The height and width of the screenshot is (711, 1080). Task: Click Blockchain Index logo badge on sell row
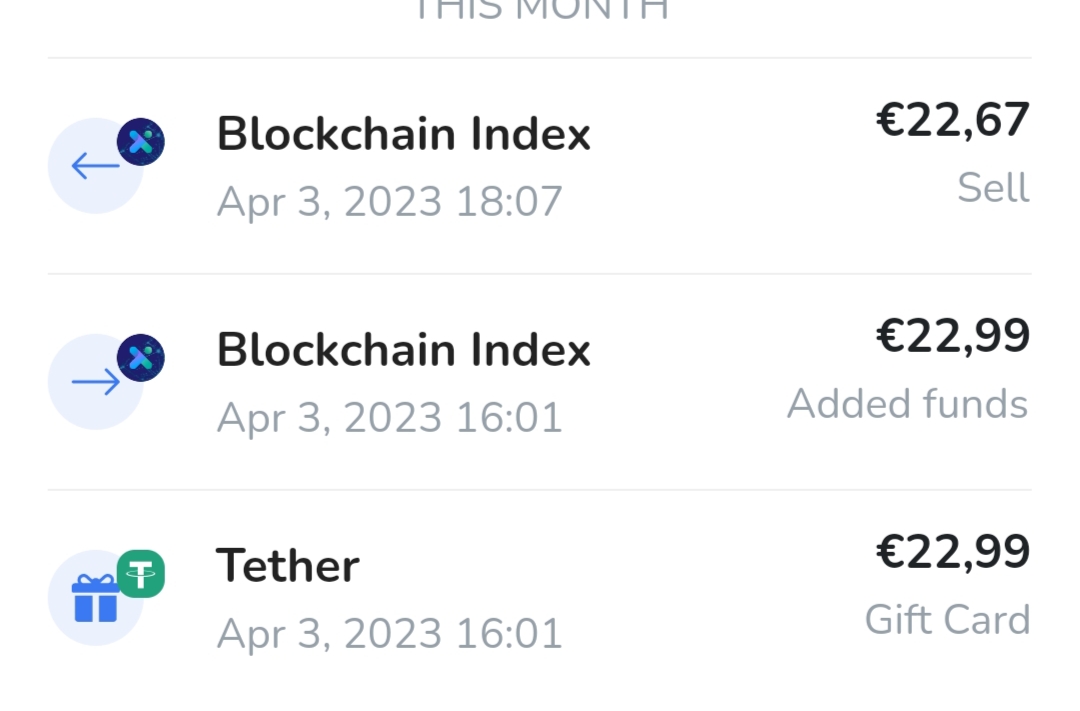click(141, 142)
